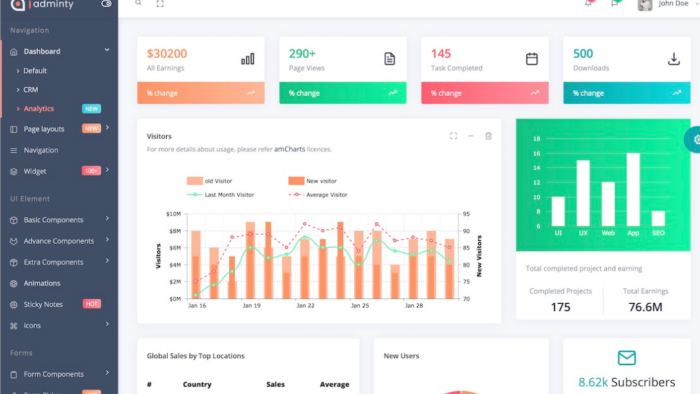
Task: Click the Extra Components icon
Action: pyautogui.click(x=14, y=262)
